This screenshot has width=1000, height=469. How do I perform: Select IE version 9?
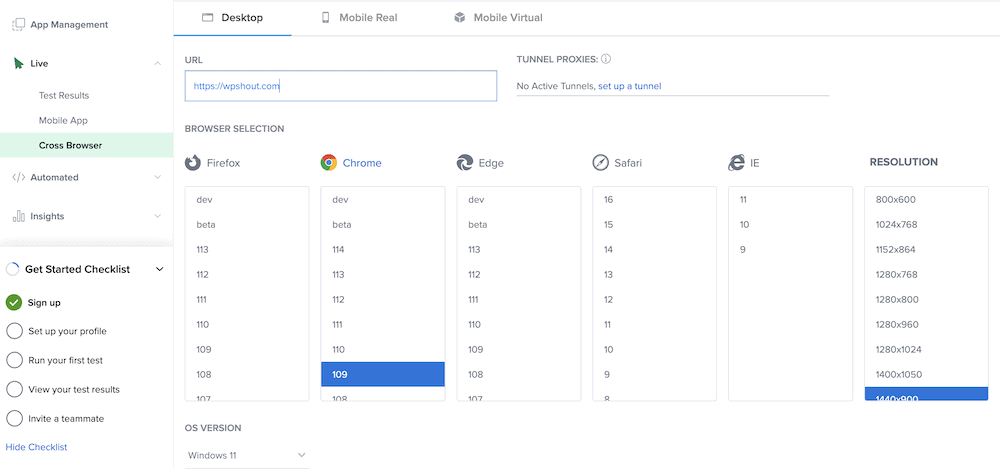tap(790, 249)
